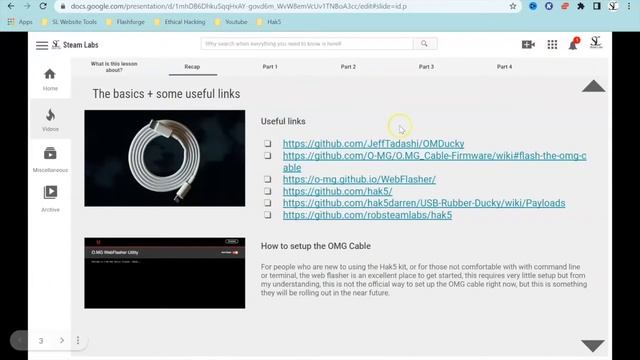Switch to Part 3 tab
This screenshot has height=360, width=640.
click(426, 67)
